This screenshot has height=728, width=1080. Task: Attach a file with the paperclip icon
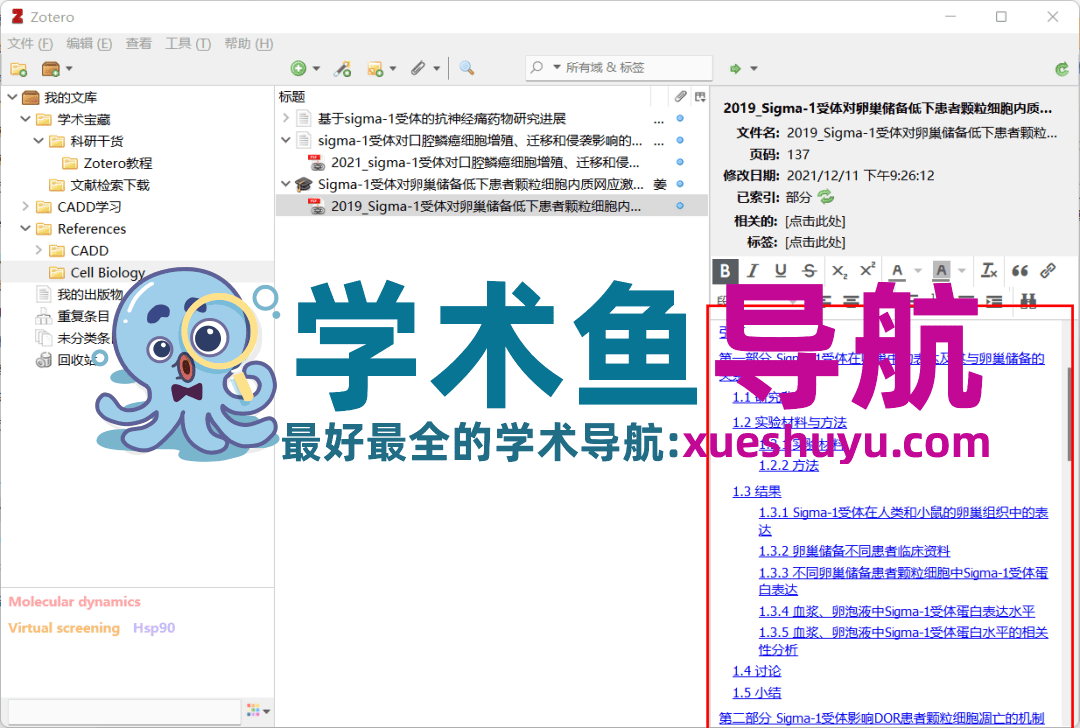417,68
